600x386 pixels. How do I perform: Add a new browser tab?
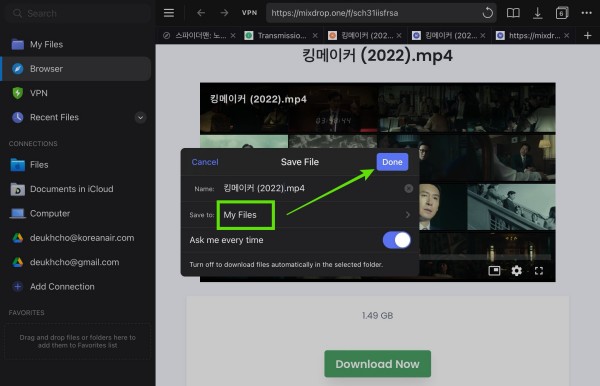click(587, 36)
